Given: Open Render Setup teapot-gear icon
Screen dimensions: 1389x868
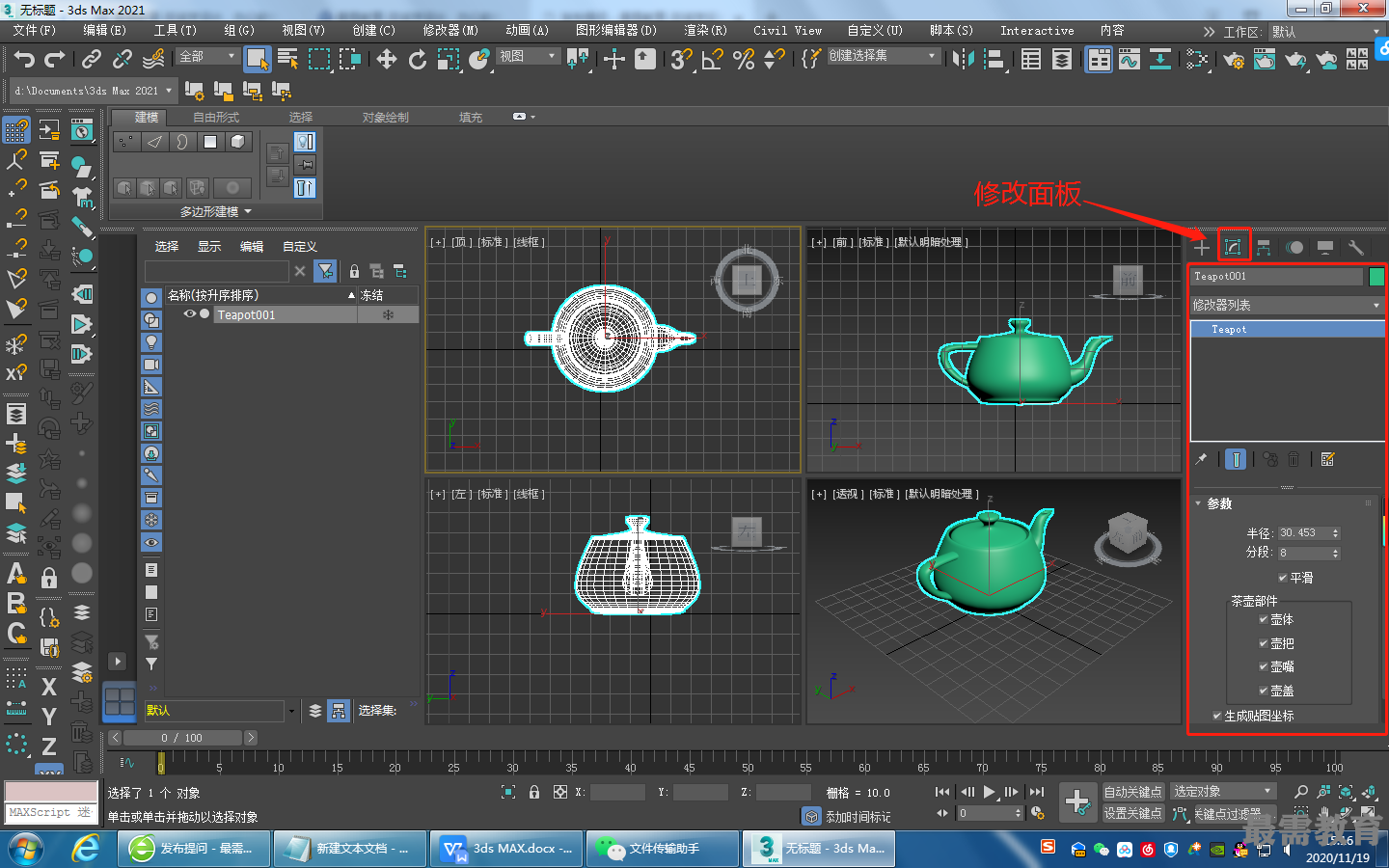Looking at the screenshot, I should coord(1234,60).
